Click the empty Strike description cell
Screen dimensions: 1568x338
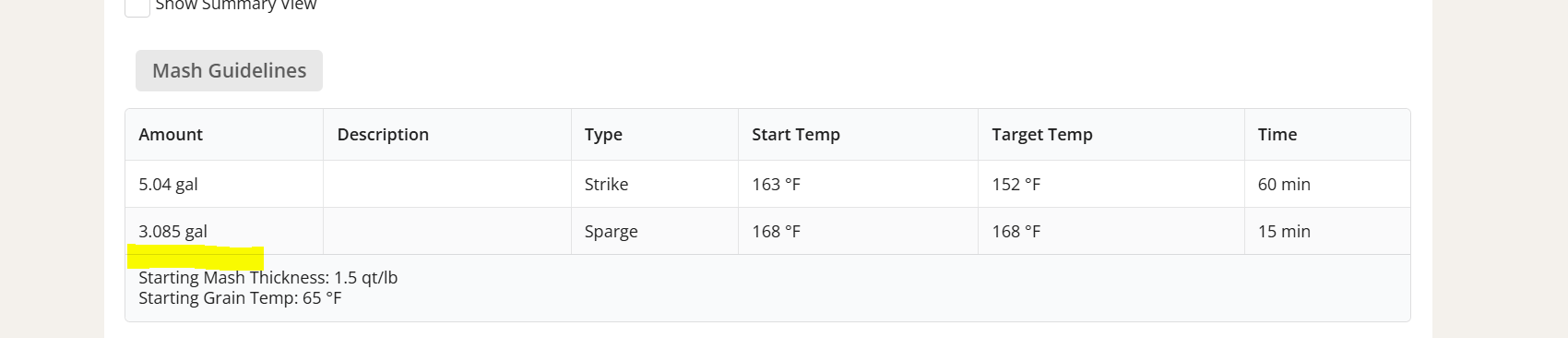447,185
